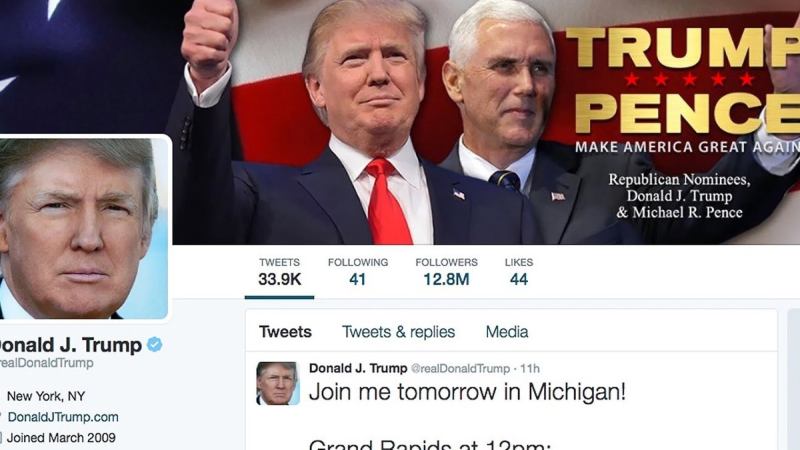Viewport: 800px width, 450px height.
Task: Open the large profile avatar photo
Action: 83,229
